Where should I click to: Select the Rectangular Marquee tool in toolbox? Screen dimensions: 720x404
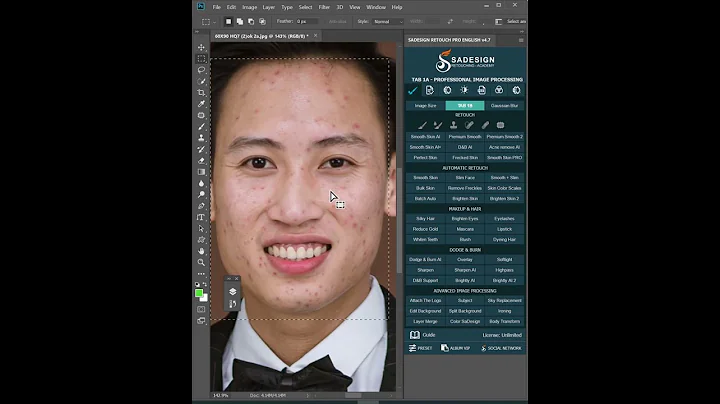[201, 59]
